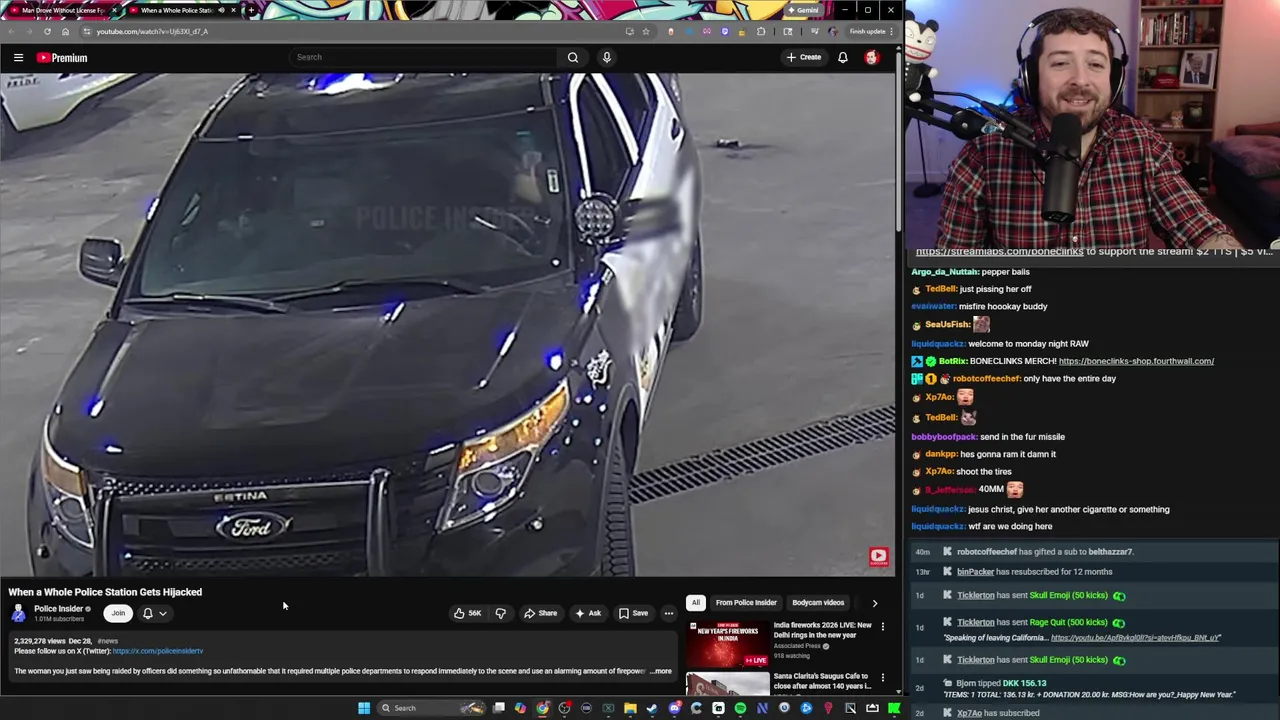This screenshot has width=1280, height=720.
Task: Select the All filter chip
Action: 695,602
